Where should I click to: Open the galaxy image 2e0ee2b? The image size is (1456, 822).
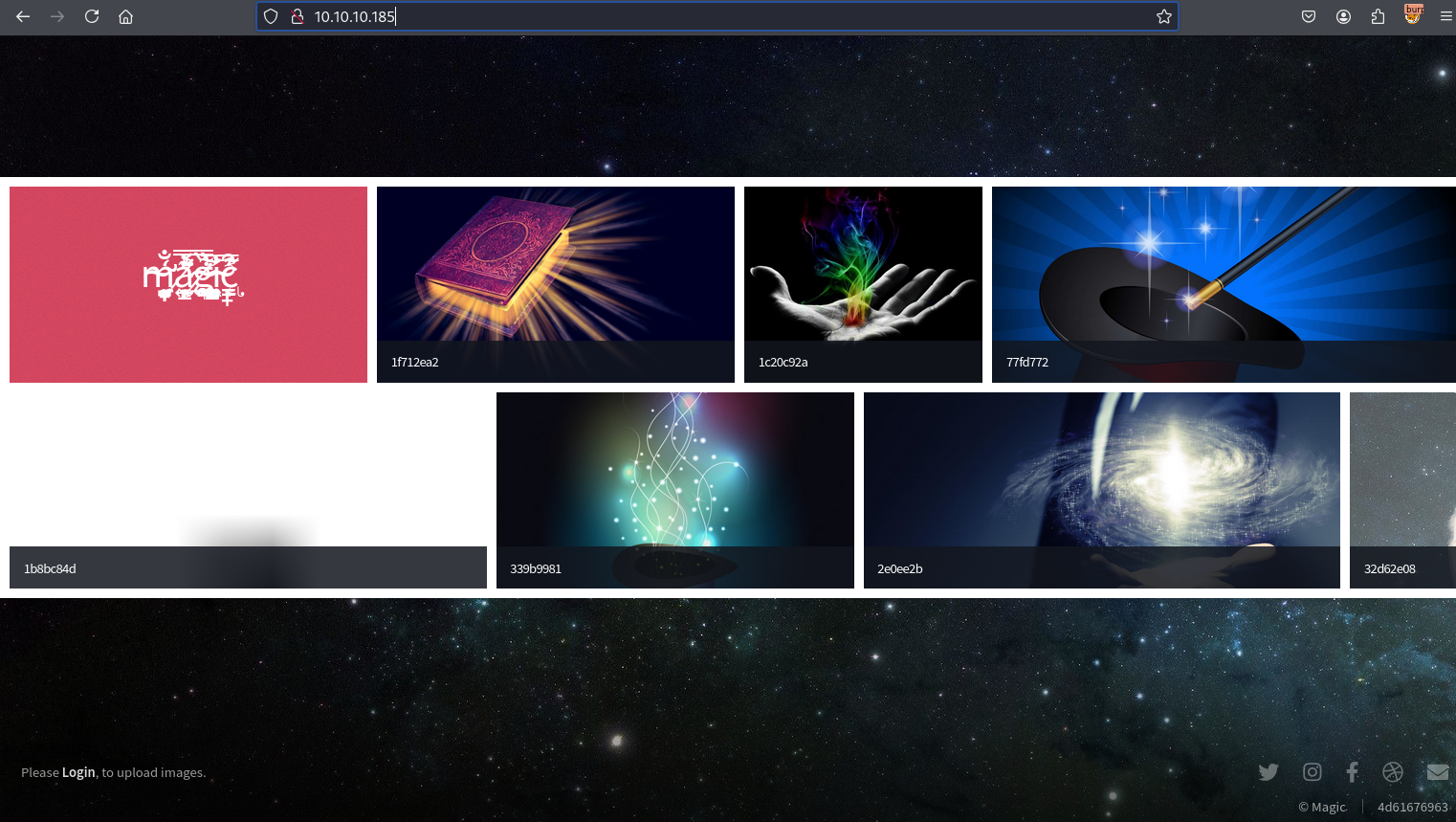(1102, 490)
